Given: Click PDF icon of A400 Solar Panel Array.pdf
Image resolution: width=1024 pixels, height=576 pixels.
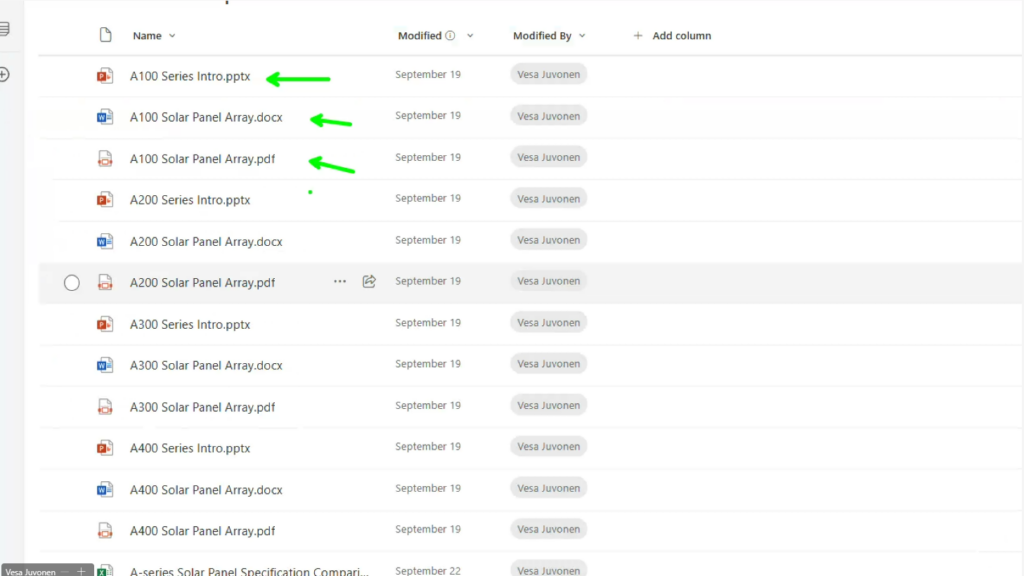Looking at the screenshot, I should (104, 531).
